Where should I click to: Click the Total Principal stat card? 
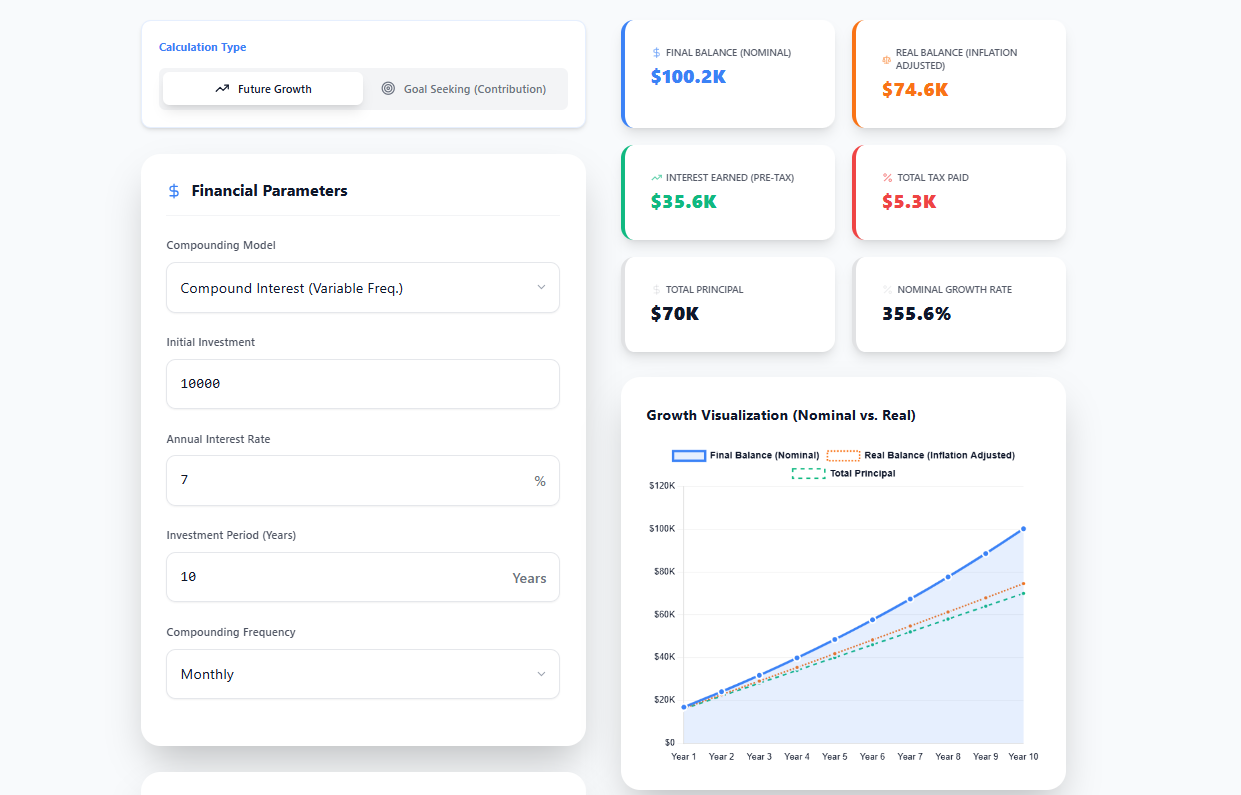point(729,304)
